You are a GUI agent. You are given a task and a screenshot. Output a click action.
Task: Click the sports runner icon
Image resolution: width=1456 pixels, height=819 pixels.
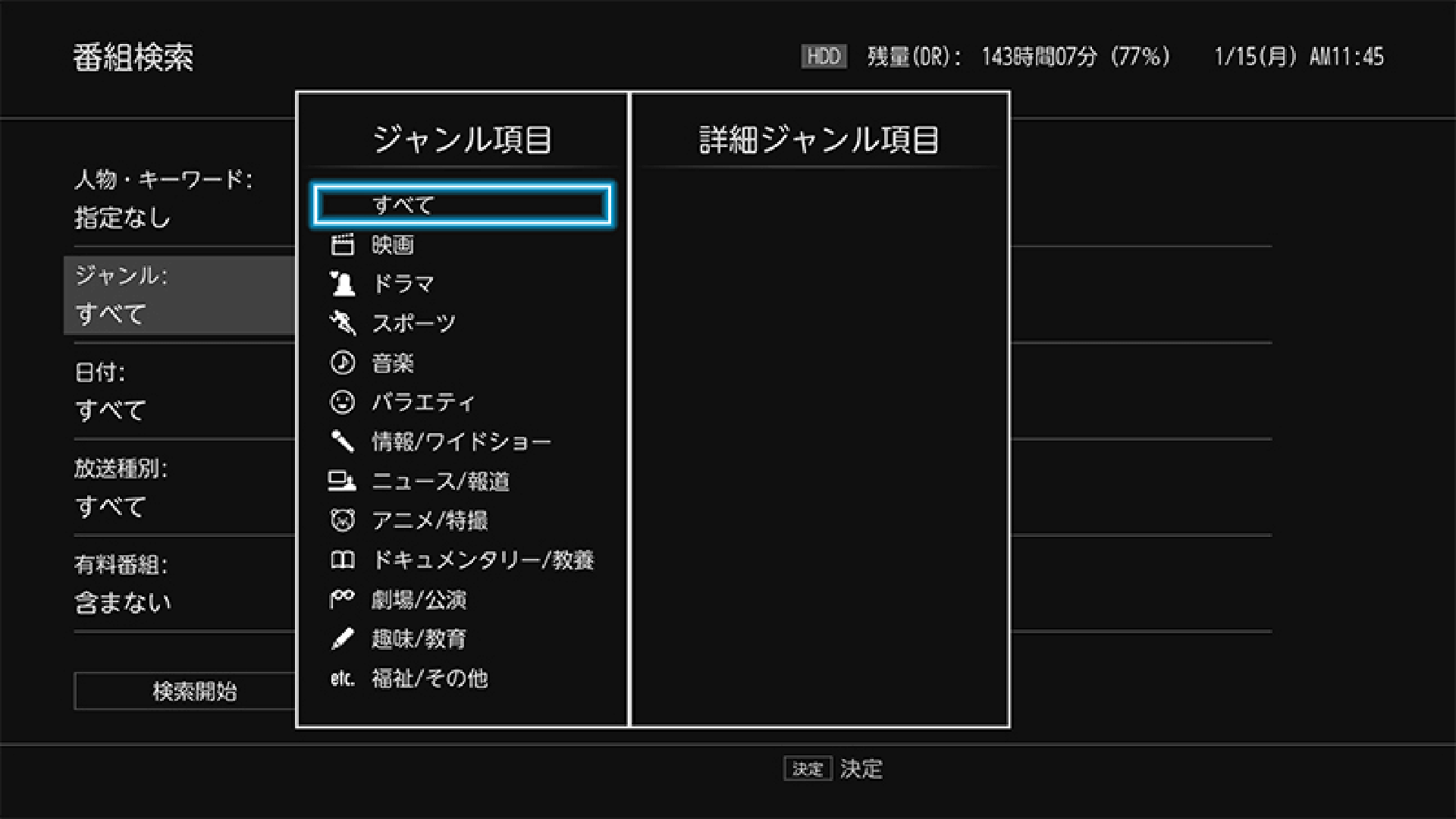pyautogui.click(x=342, y=323)
